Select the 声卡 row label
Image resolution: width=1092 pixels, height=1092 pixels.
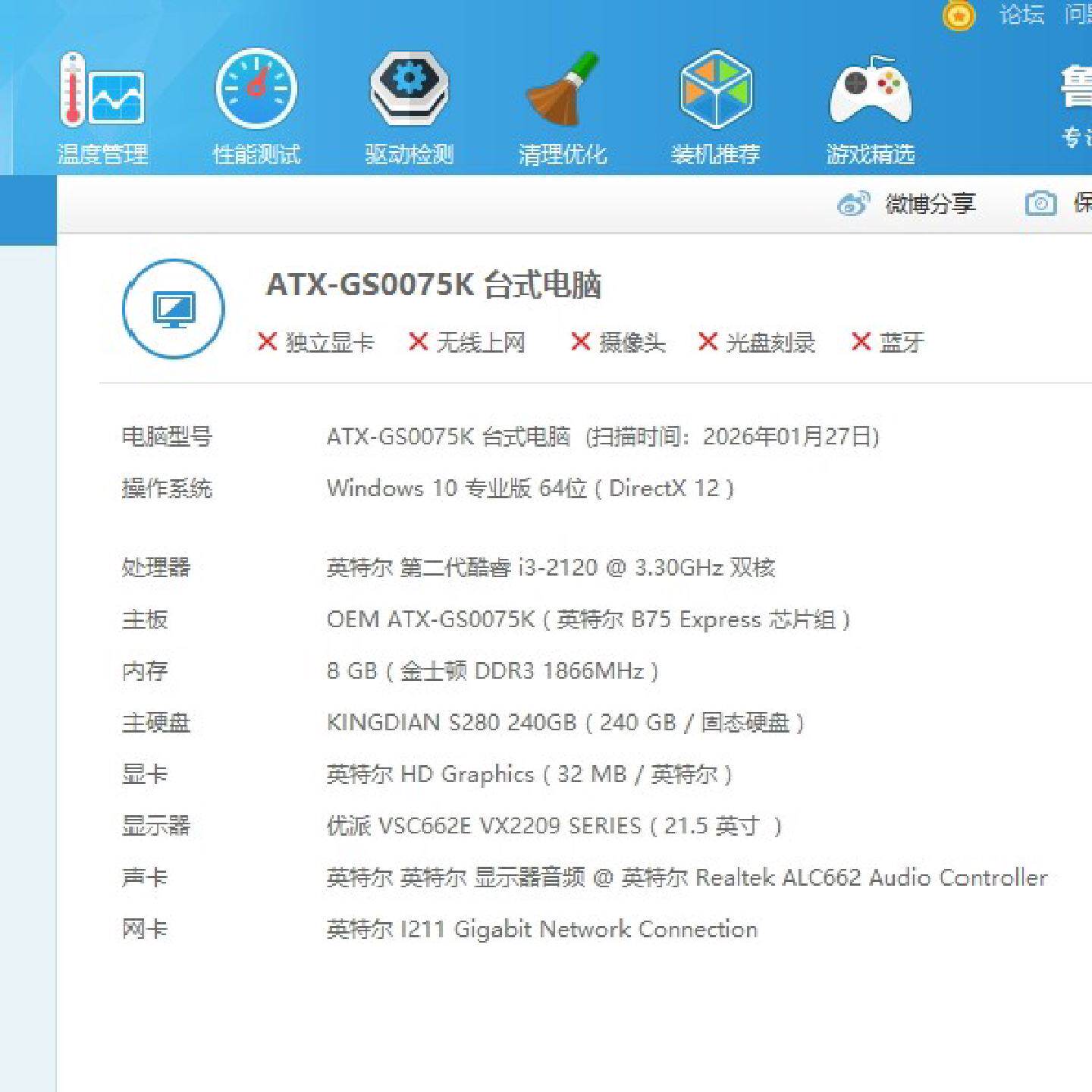145,877
